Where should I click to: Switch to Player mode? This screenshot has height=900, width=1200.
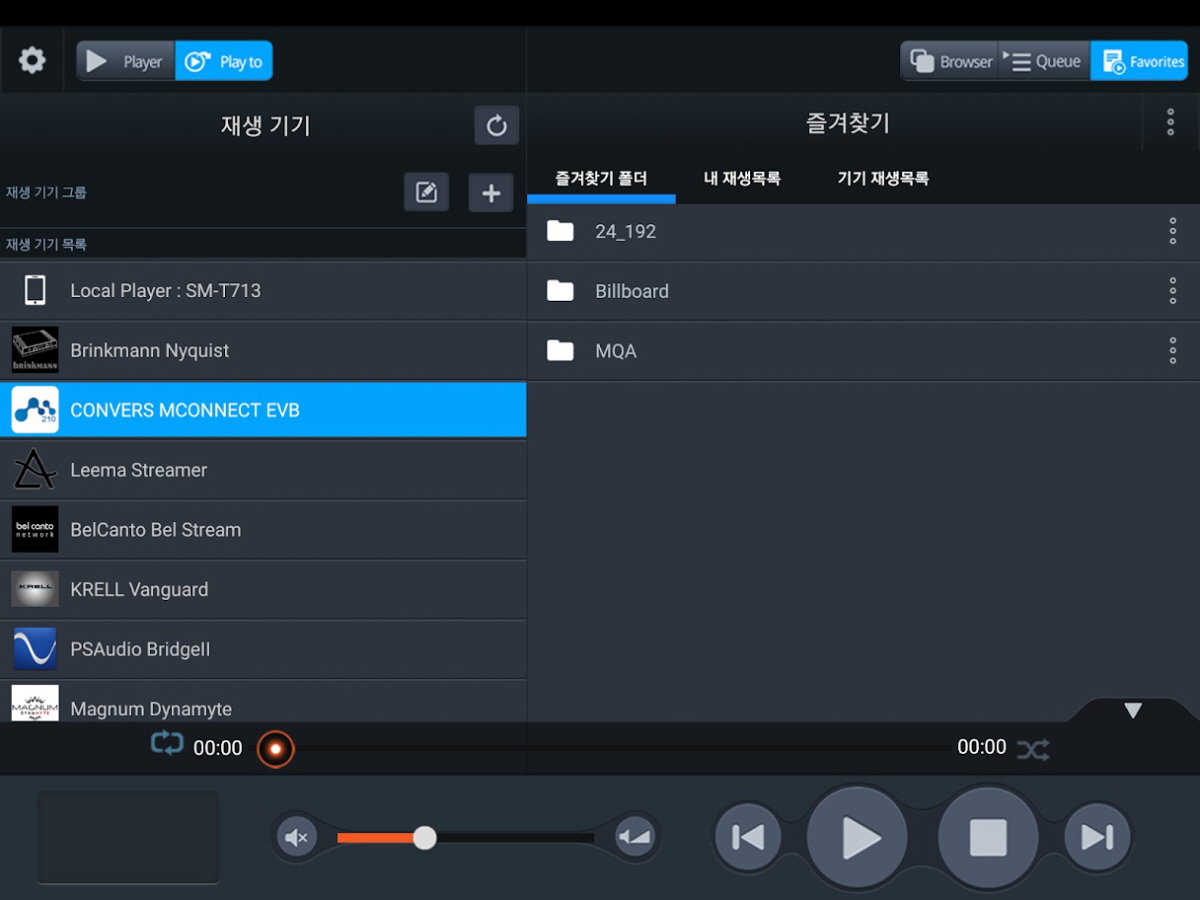tap(126, 61)
